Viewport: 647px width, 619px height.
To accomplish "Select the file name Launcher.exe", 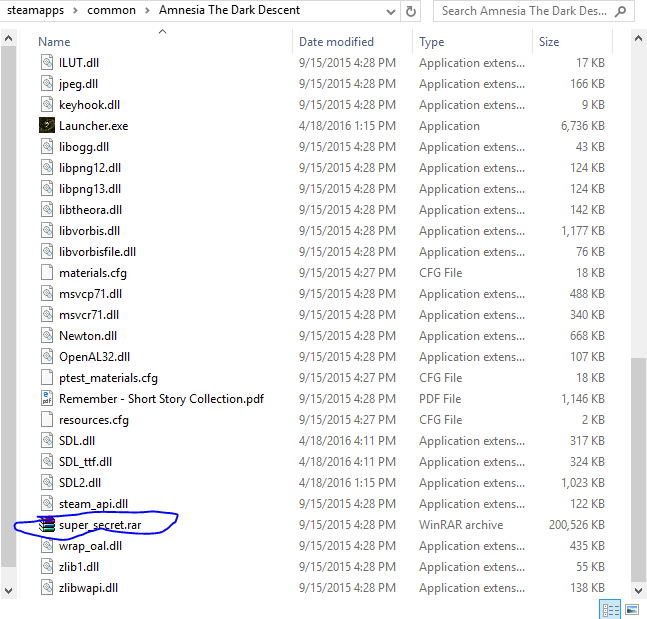I will point(94,126).
